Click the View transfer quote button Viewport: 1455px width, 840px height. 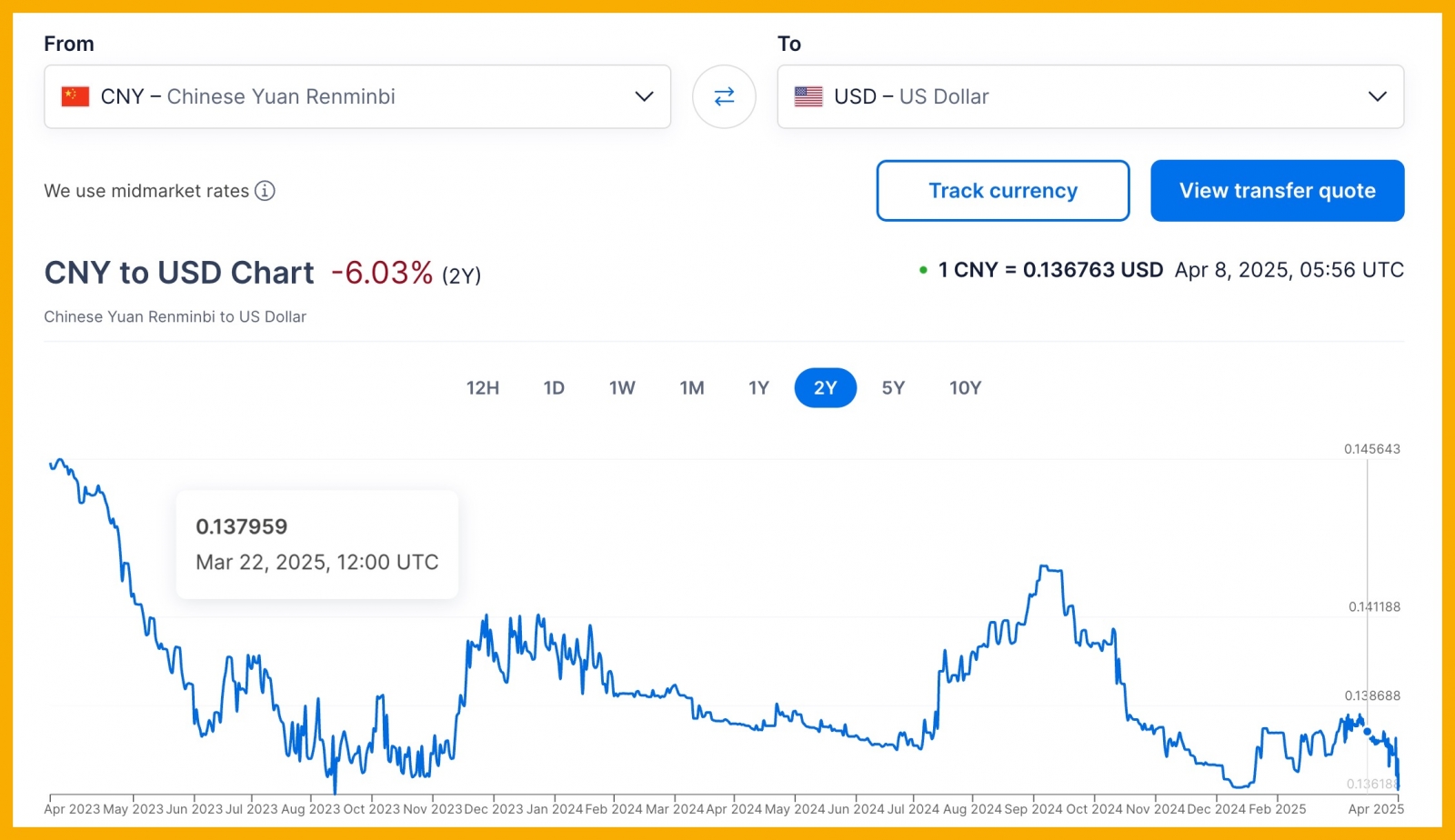coord(1277,191)
